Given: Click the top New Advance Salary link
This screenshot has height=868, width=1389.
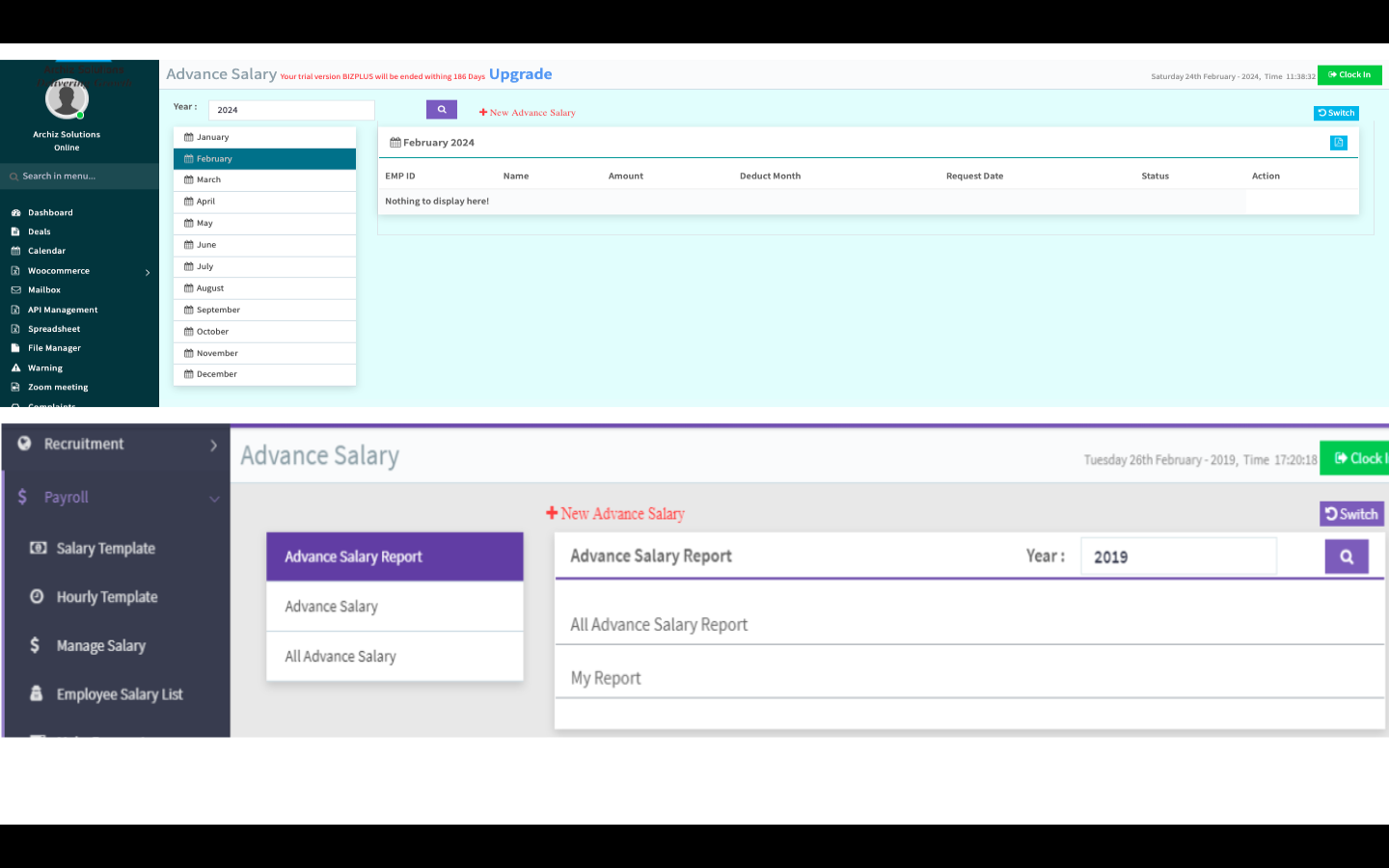Looking at the screenshot, I should tap(528, 113).
